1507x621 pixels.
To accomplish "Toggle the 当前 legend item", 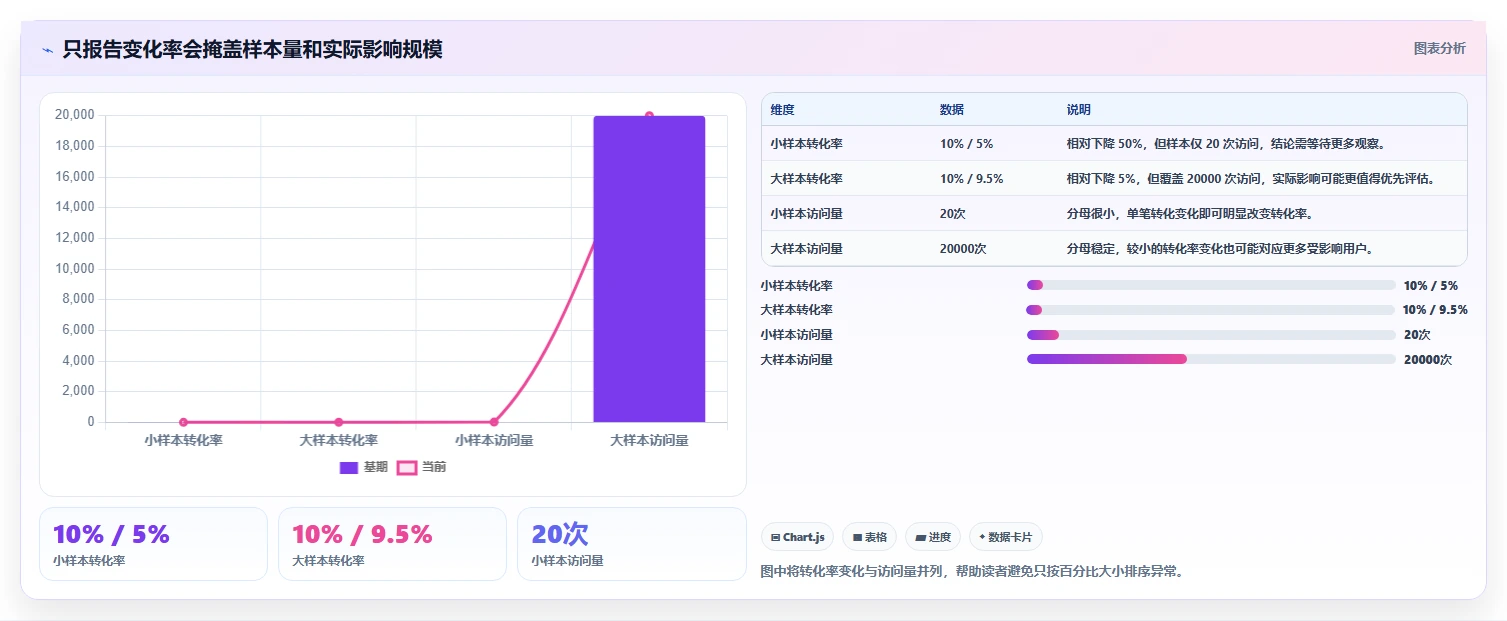I will [x=421, y=467].
